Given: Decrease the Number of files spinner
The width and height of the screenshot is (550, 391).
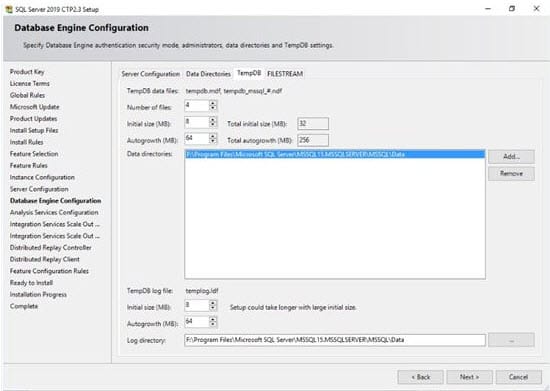Looking at the screenshot, I should click(x=213, y=108).
